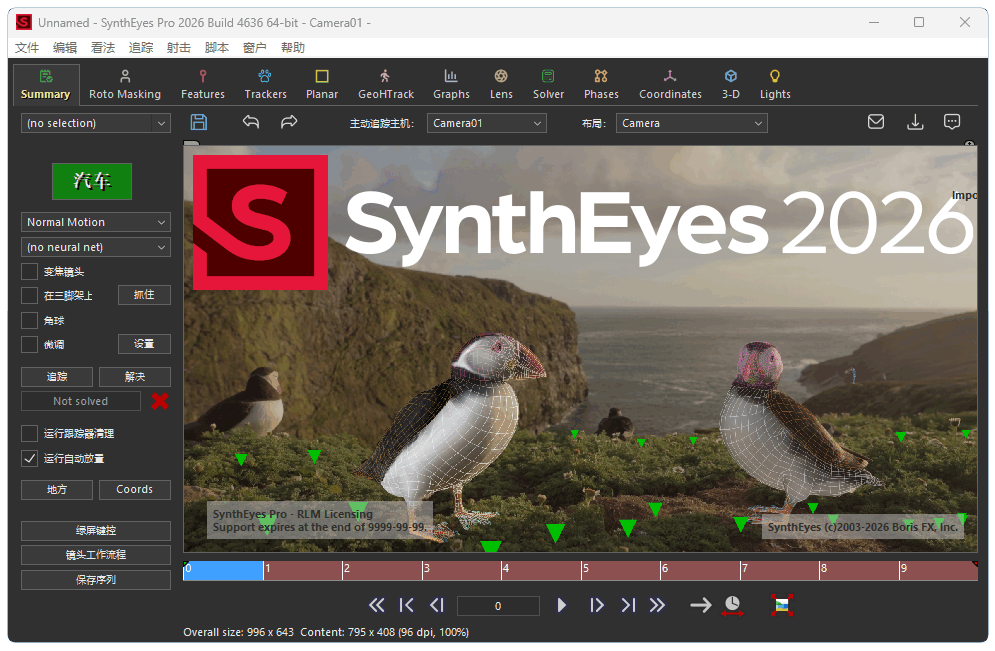The width and height of the screenshot is (995, 651).
Task: Uncheck the 运行自动放置 checkbox
Action: pos(30,458)
